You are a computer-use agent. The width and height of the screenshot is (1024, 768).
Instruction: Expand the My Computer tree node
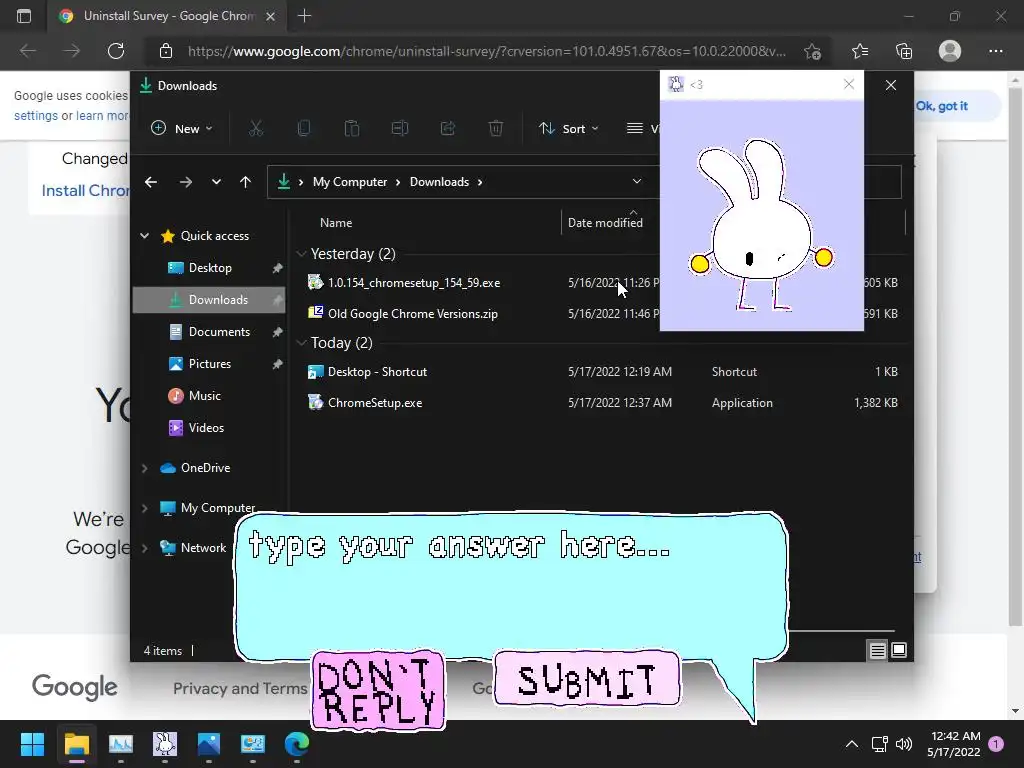[144, 508]
